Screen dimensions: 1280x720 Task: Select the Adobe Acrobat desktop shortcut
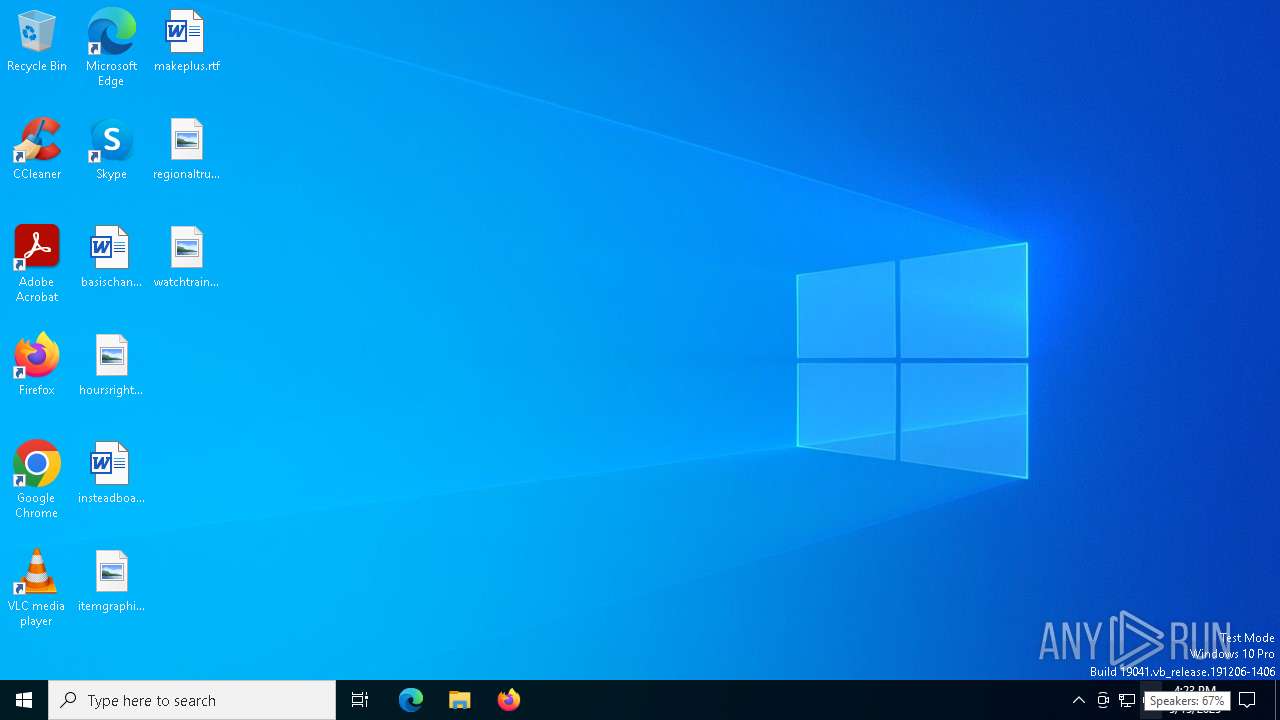(x=37, y=264)
